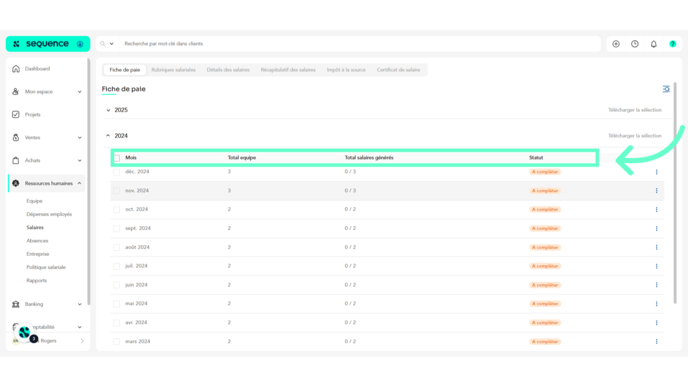Click the Mon espace person icon
Screen dimensions: 688x387
coord(16,92)
